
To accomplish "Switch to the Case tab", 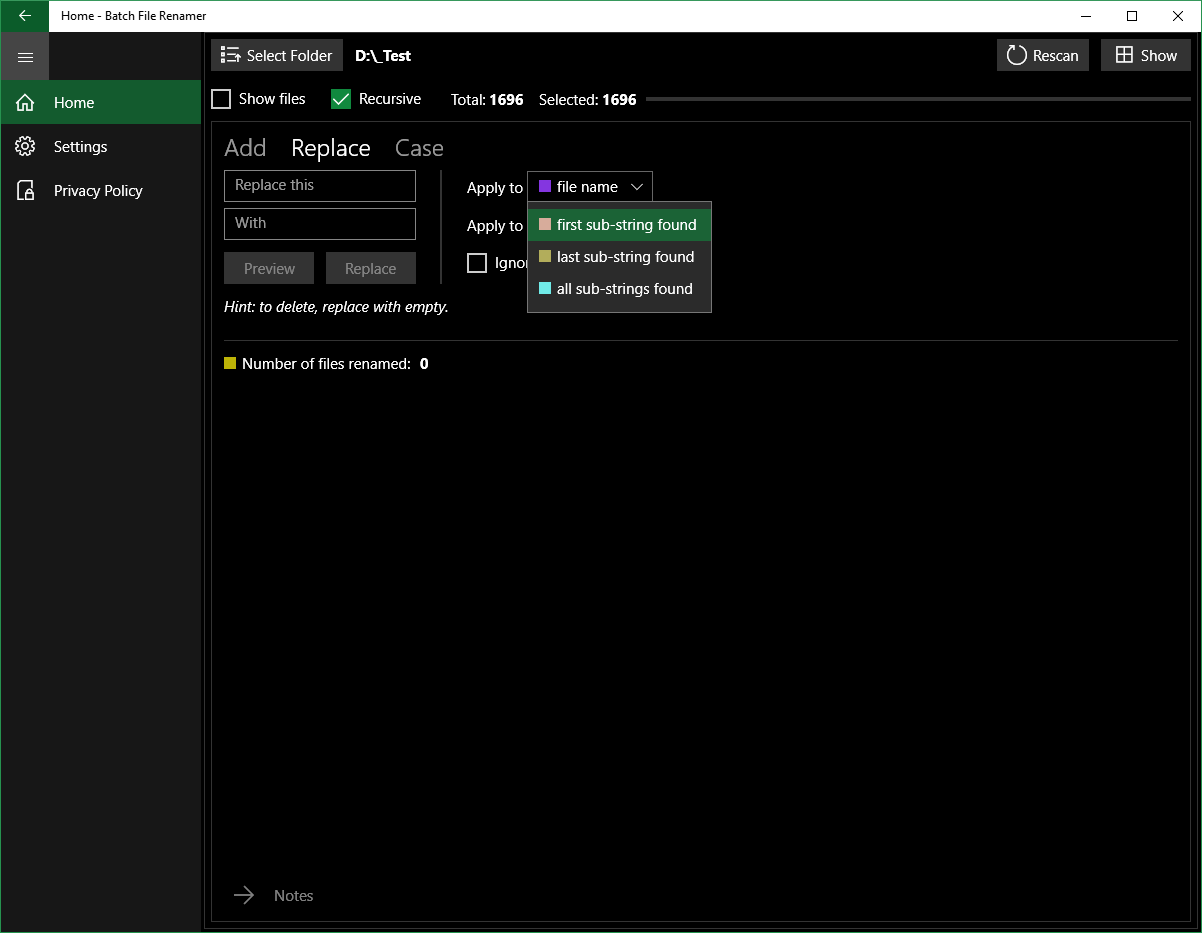I will click(419, 148).
